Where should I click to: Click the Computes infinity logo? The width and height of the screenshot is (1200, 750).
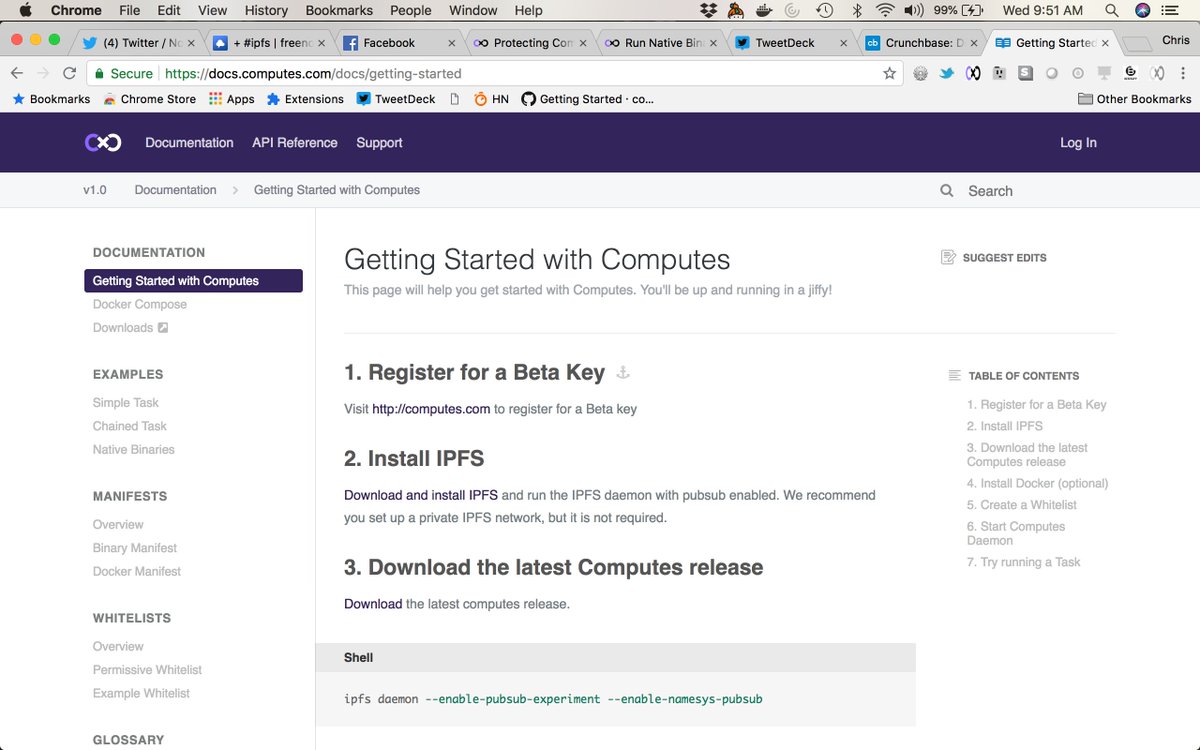pos(103,143)
